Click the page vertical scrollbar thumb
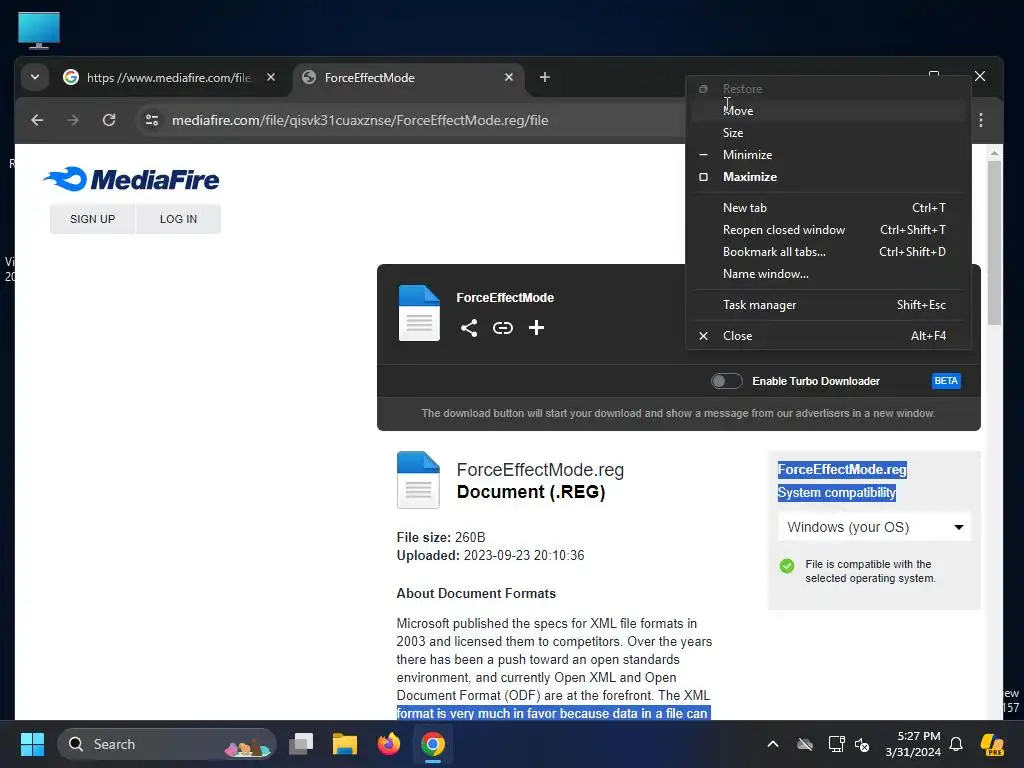Screen dimensions: 1024x768 pyautogui.click(x=994, y=242)
